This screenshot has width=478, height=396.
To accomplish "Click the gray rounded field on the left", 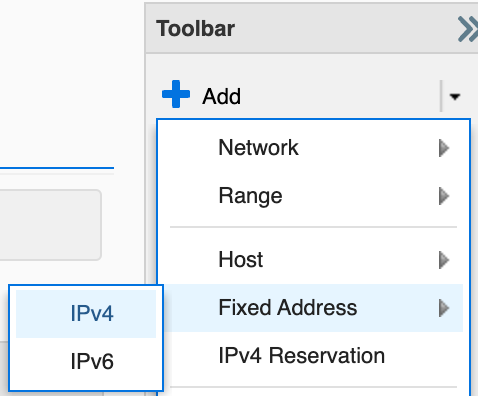I will (50, 225).
